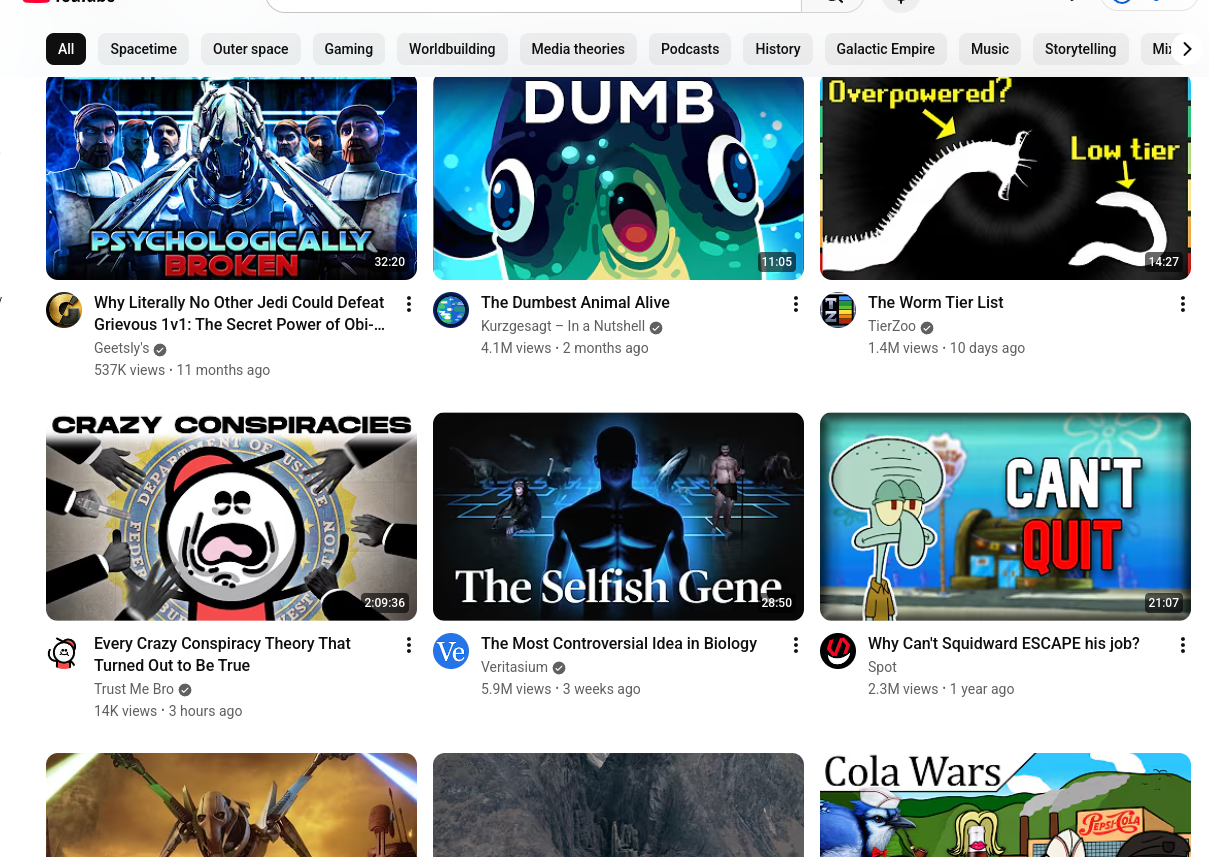Show more category chips with right arrow

pyautogui.click(x=1186, y=49)
